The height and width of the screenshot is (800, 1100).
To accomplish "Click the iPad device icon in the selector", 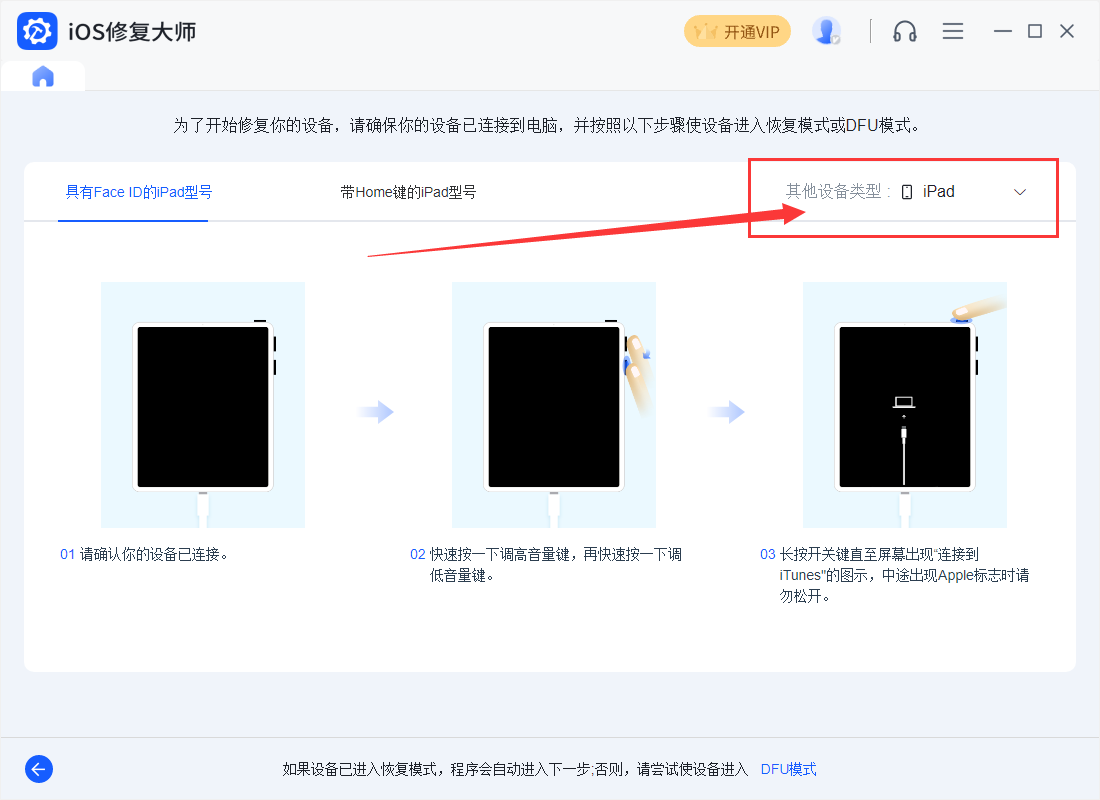I will click(907, 192).
